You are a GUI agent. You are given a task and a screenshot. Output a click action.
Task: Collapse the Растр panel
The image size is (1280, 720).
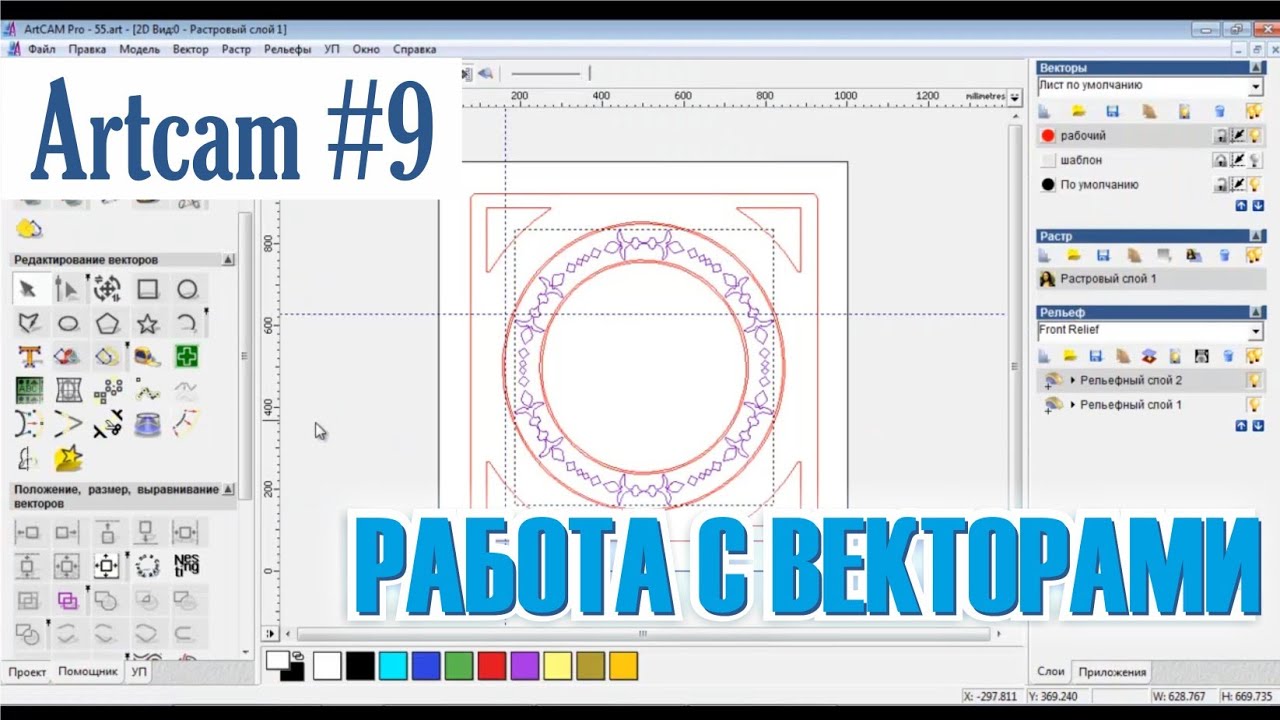coord(1256,237)
